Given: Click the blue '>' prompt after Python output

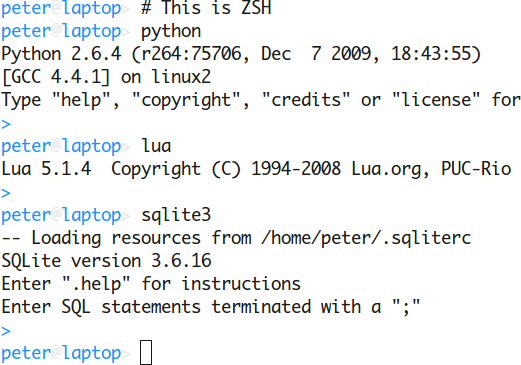Looking at the screenshot, I should [x=6, y=124].
